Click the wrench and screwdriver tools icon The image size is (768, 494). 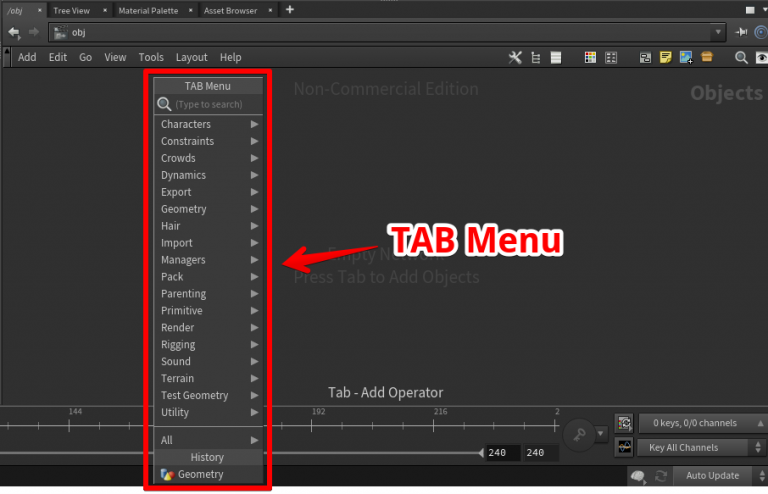tap(516, 57)
